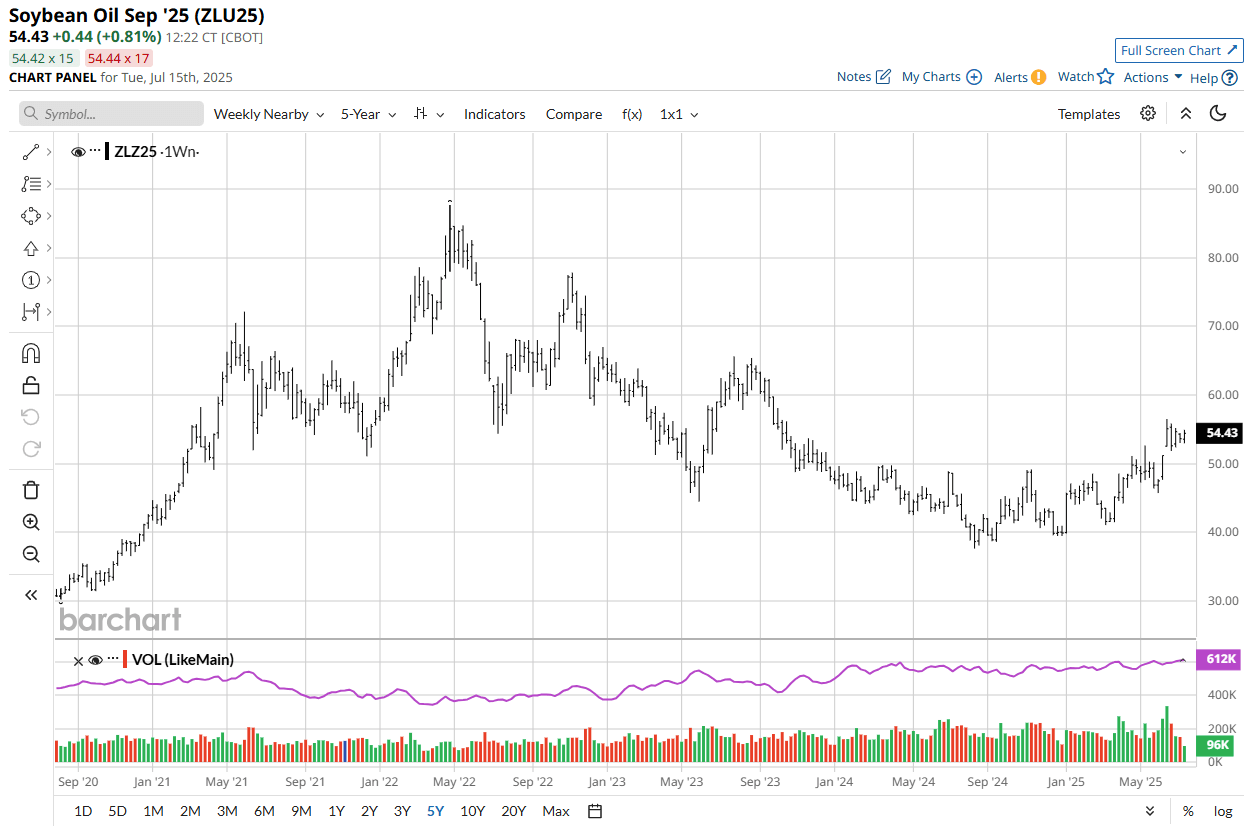Click the trash can delete drawings icon
Image resolution: width=1255 pixels, height=826 pixels.
pos(30,490)
